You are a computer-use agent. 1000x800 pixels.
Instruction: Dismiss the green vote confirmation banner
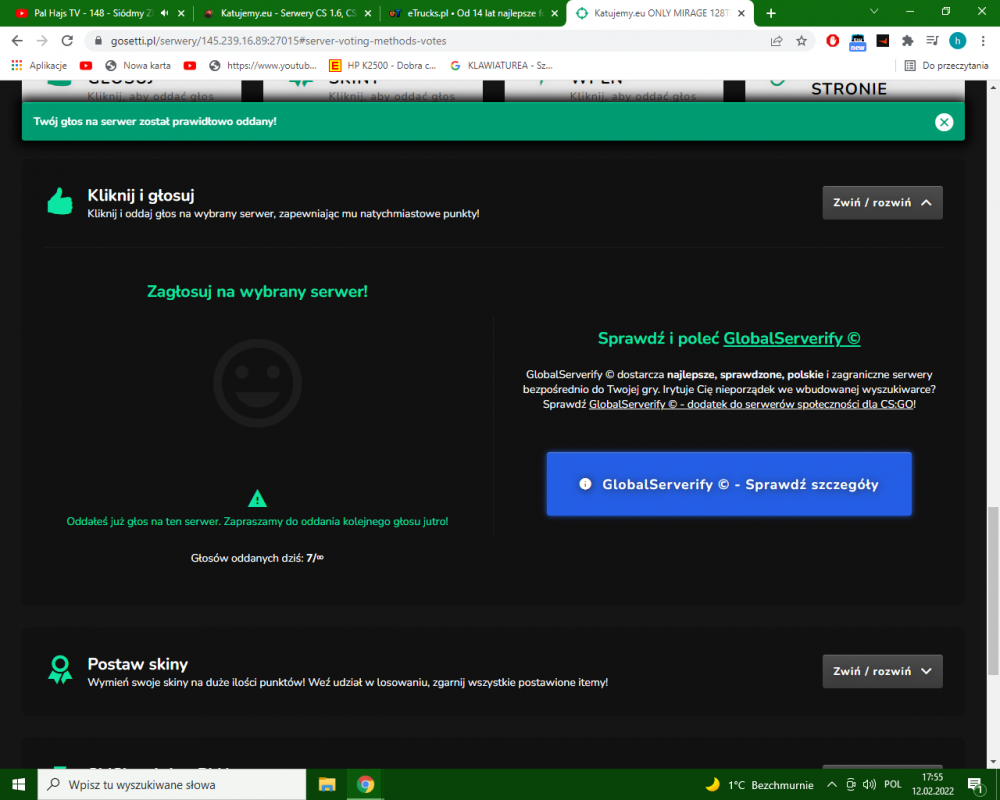pos(944,122)
